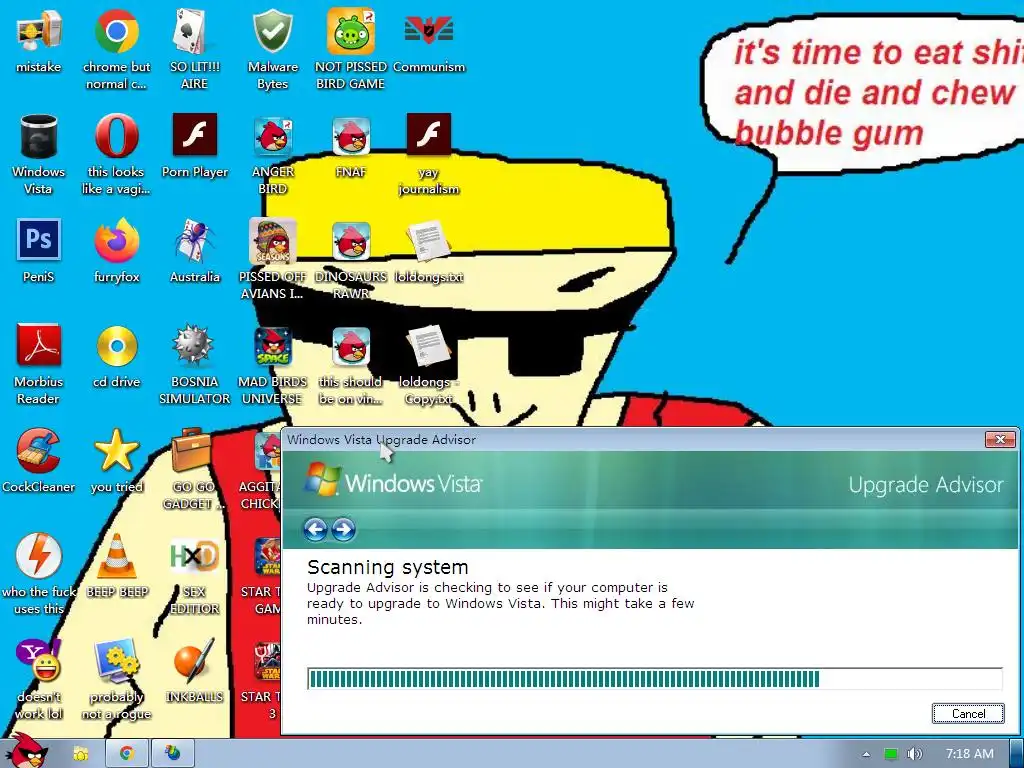Open the Communism desktop icon
This screenshot has width=1024, height=768.
(429, 31)
